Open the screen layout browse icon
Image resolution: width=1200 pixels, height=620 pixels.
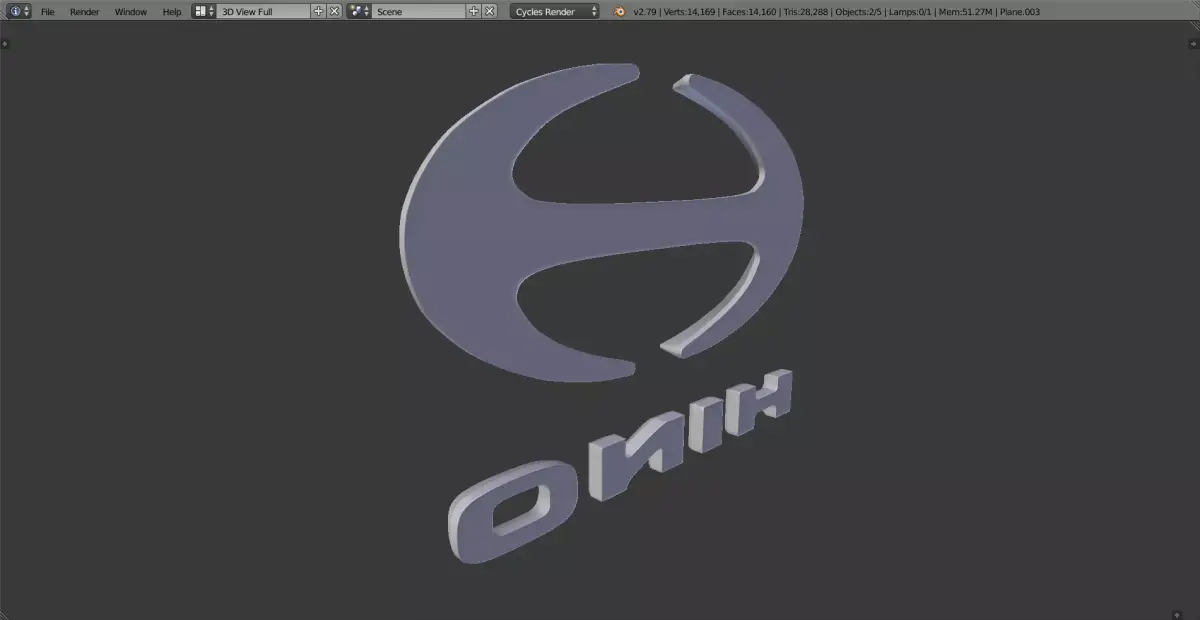click(x=204, y=11)
